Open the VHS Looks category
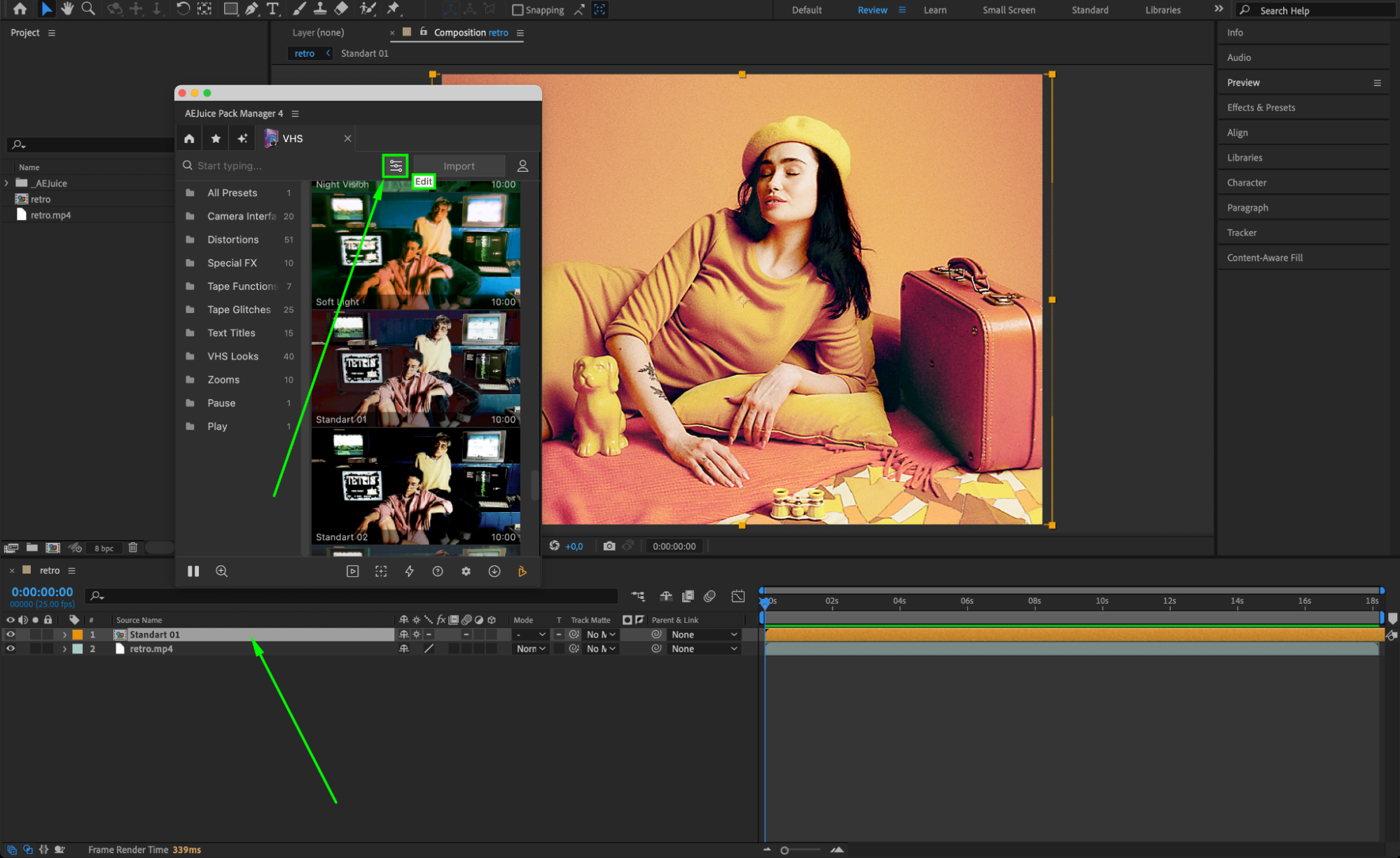This screenshot has height=858, width=1400. [233, 356]
